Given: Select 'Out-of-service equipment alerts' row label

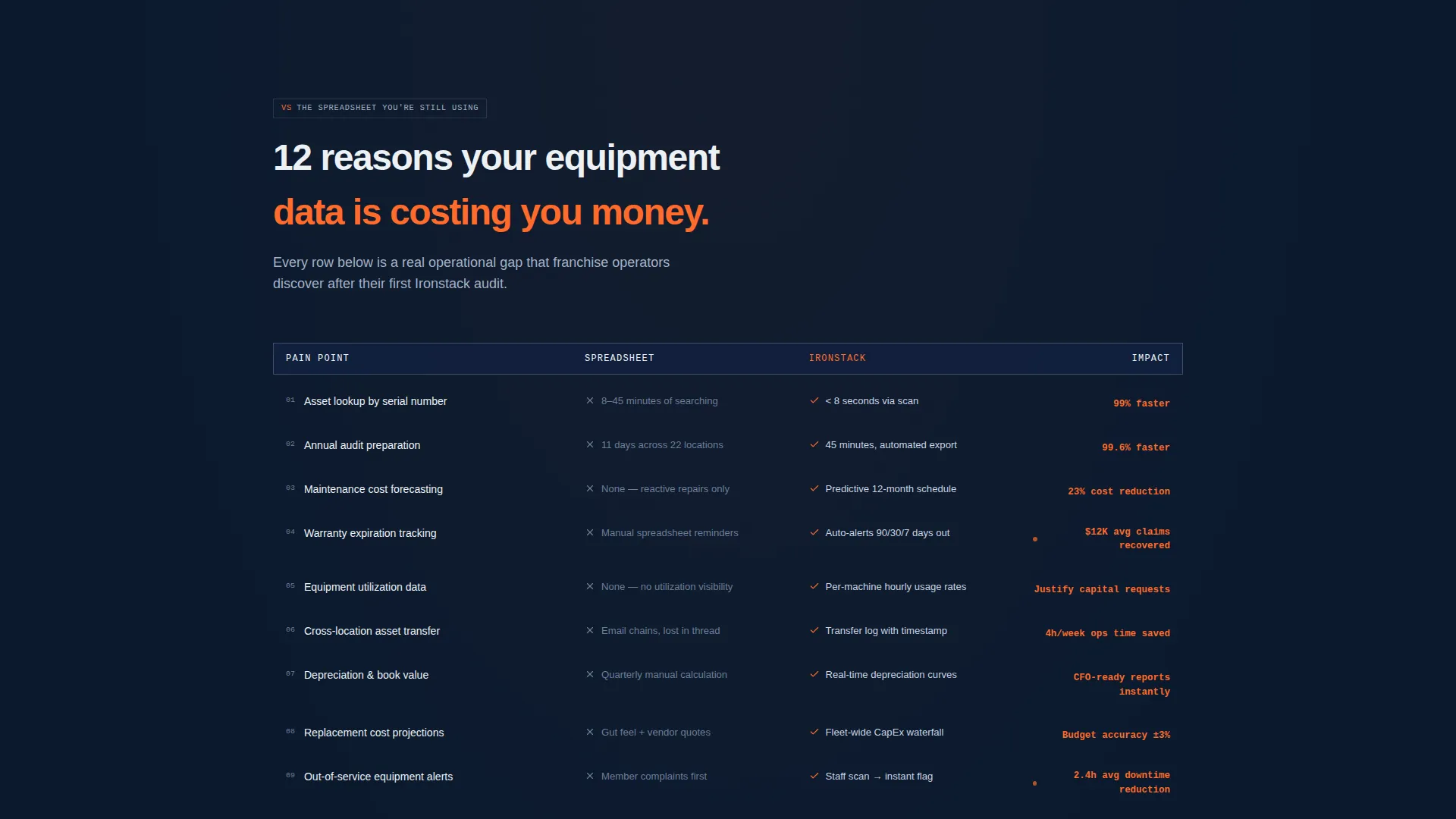Looking at the screenshot, I should [378, 777].
